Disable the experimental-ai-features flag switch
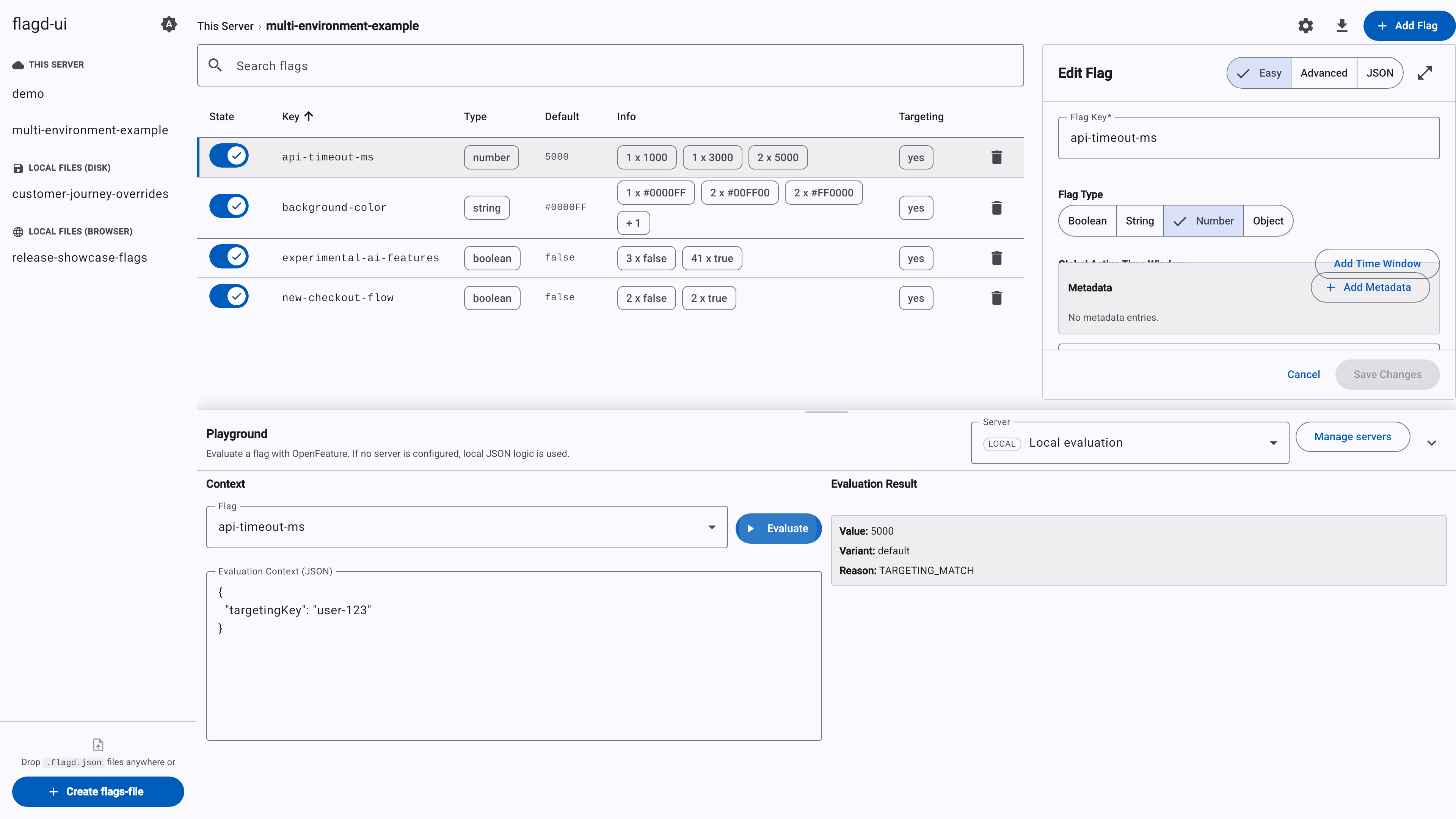 tap(229, 257)
